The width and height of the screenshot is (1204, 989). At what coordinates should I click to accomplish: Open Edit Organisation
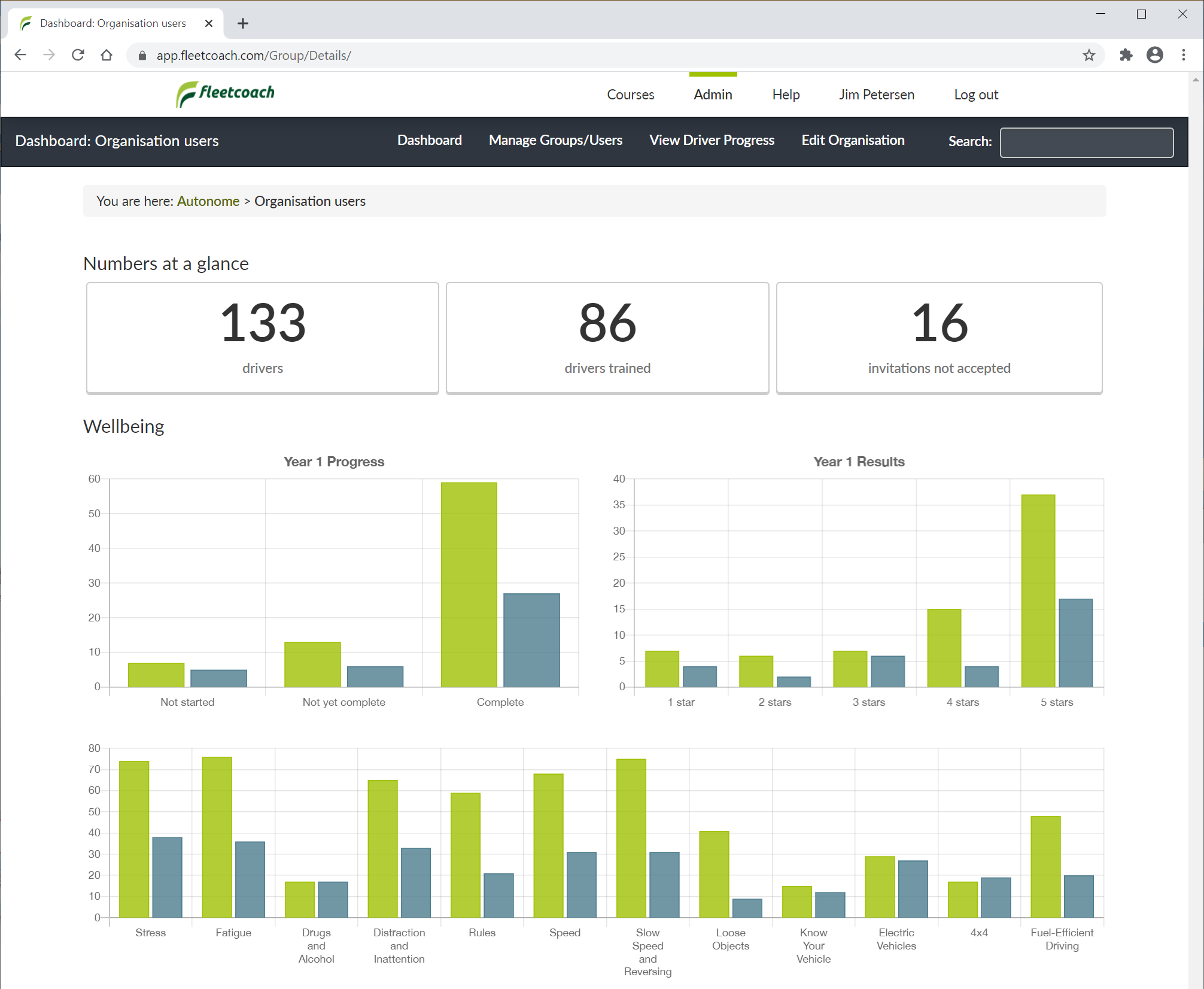853,140
